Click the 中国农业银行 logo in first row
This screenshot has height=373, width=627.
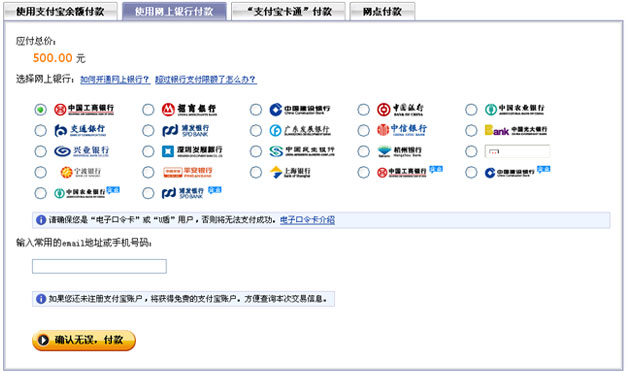514,109
